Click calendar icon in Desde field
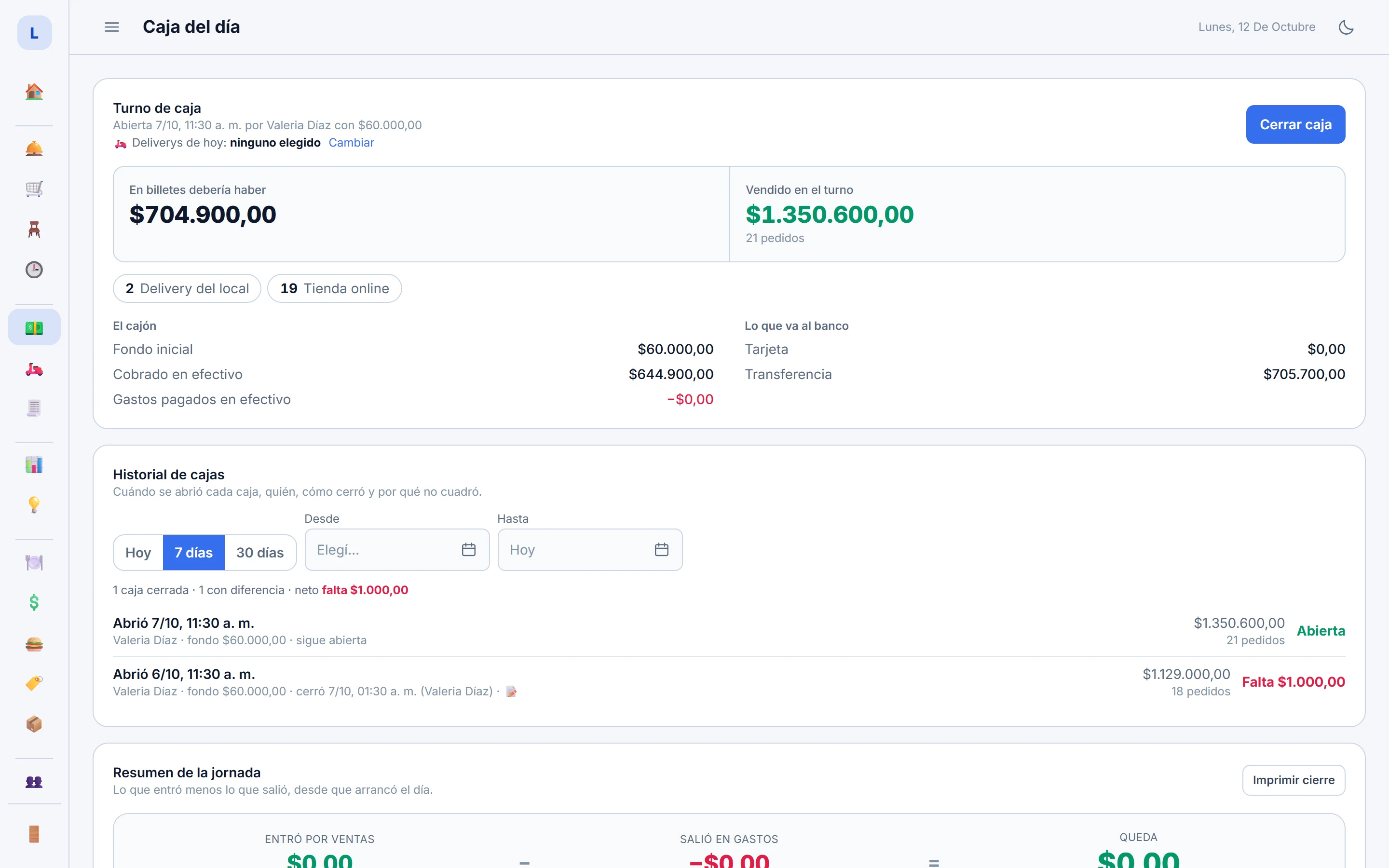The width and height of the screenshot is (1389, 868). pyautogui.click(x=469, y=549)
